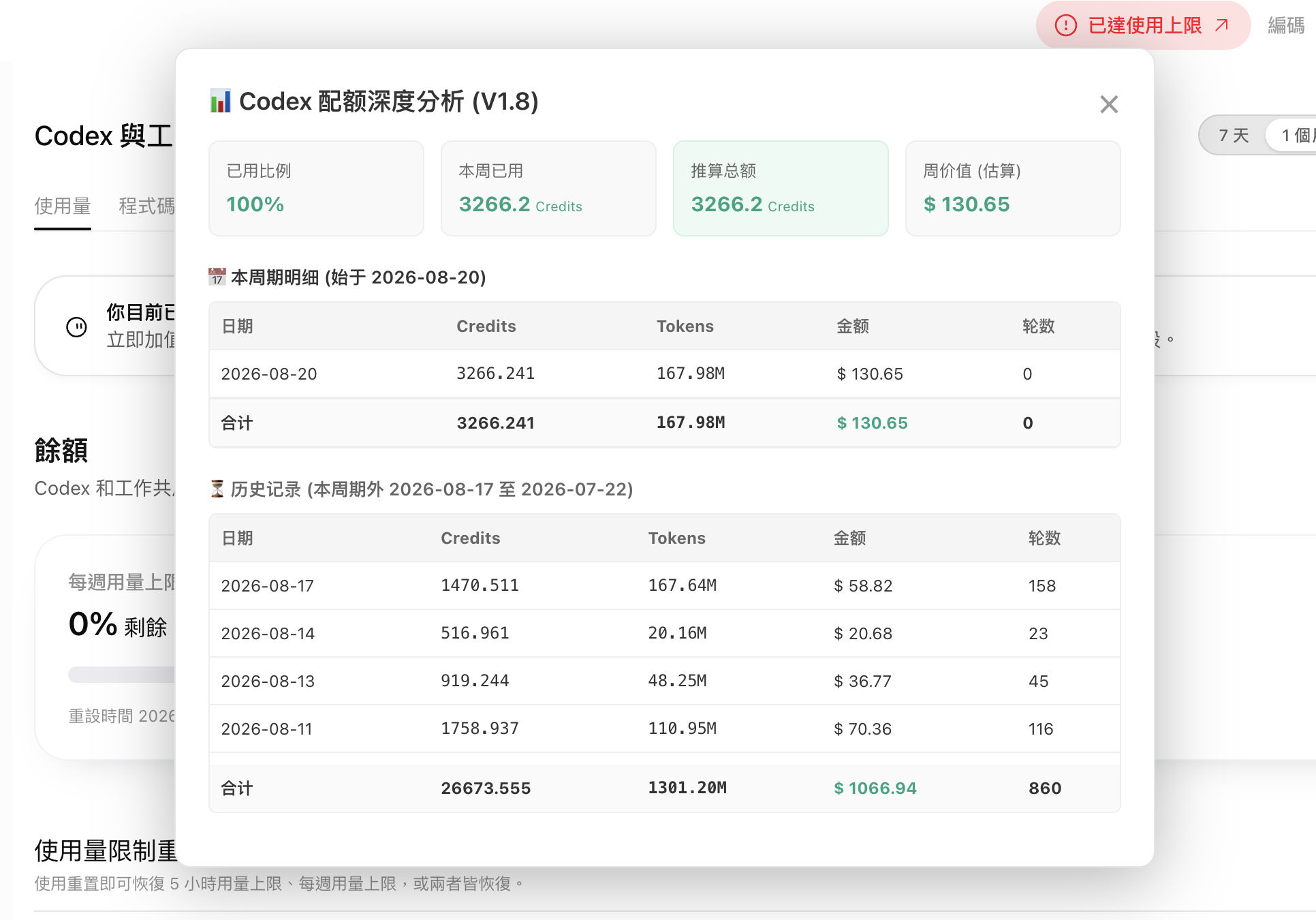
Task: Close the Codex 配额深度分析 dialog
Action: pos(1109,104)
